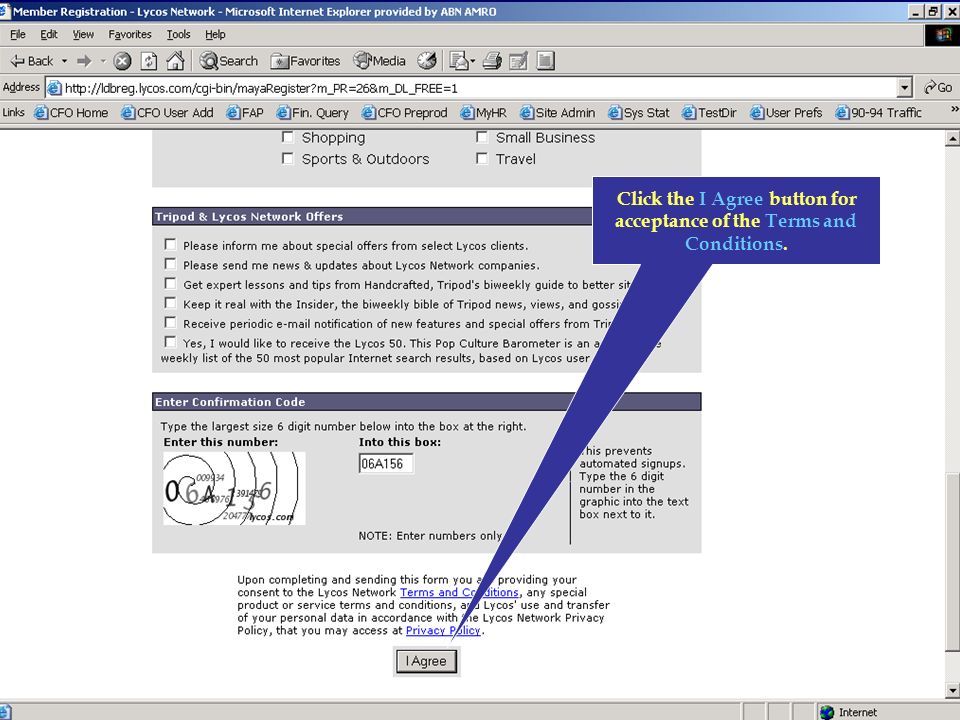960x720 pixels.
Task: Click the Edit page toolbar icon
Action: (x=518, y=61)
